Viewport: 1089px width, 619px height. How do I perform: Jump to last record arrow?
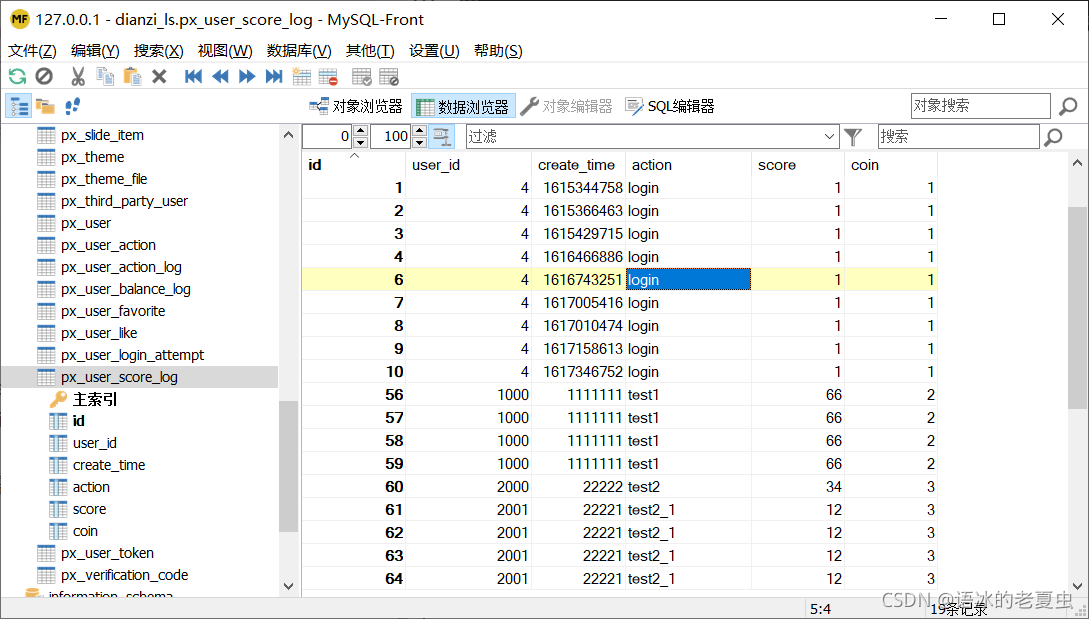pyautogui.click(x=274, y=76)
